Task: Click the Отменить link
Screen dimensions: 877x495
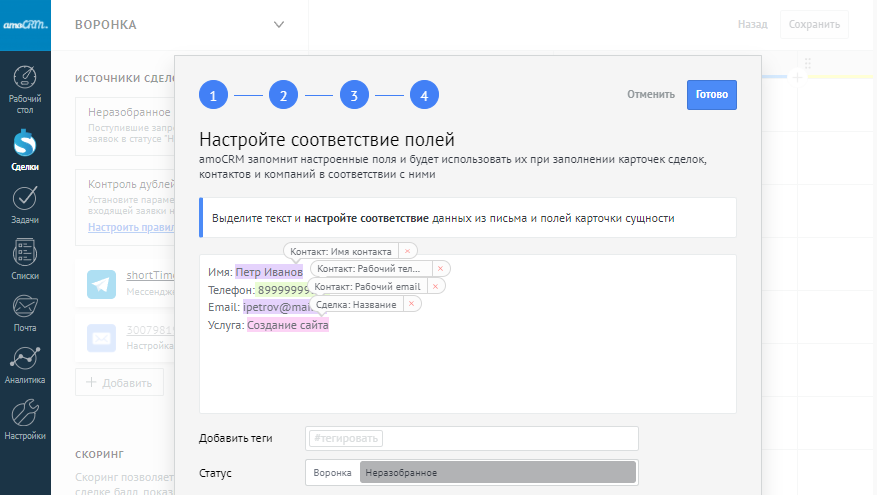Action: coord(651,95)
